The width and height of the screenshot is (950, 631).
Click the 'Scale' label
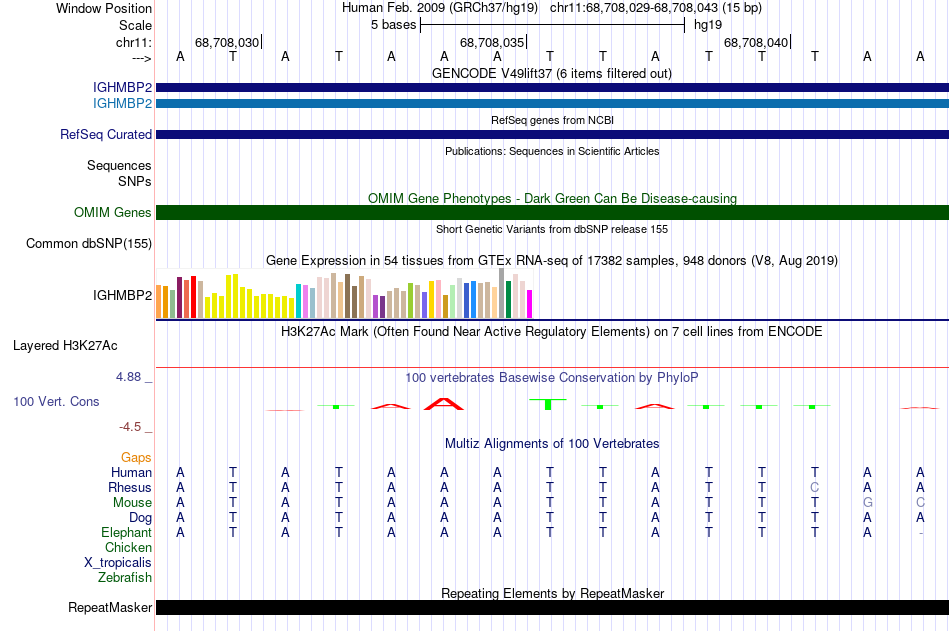click(135, 25)
